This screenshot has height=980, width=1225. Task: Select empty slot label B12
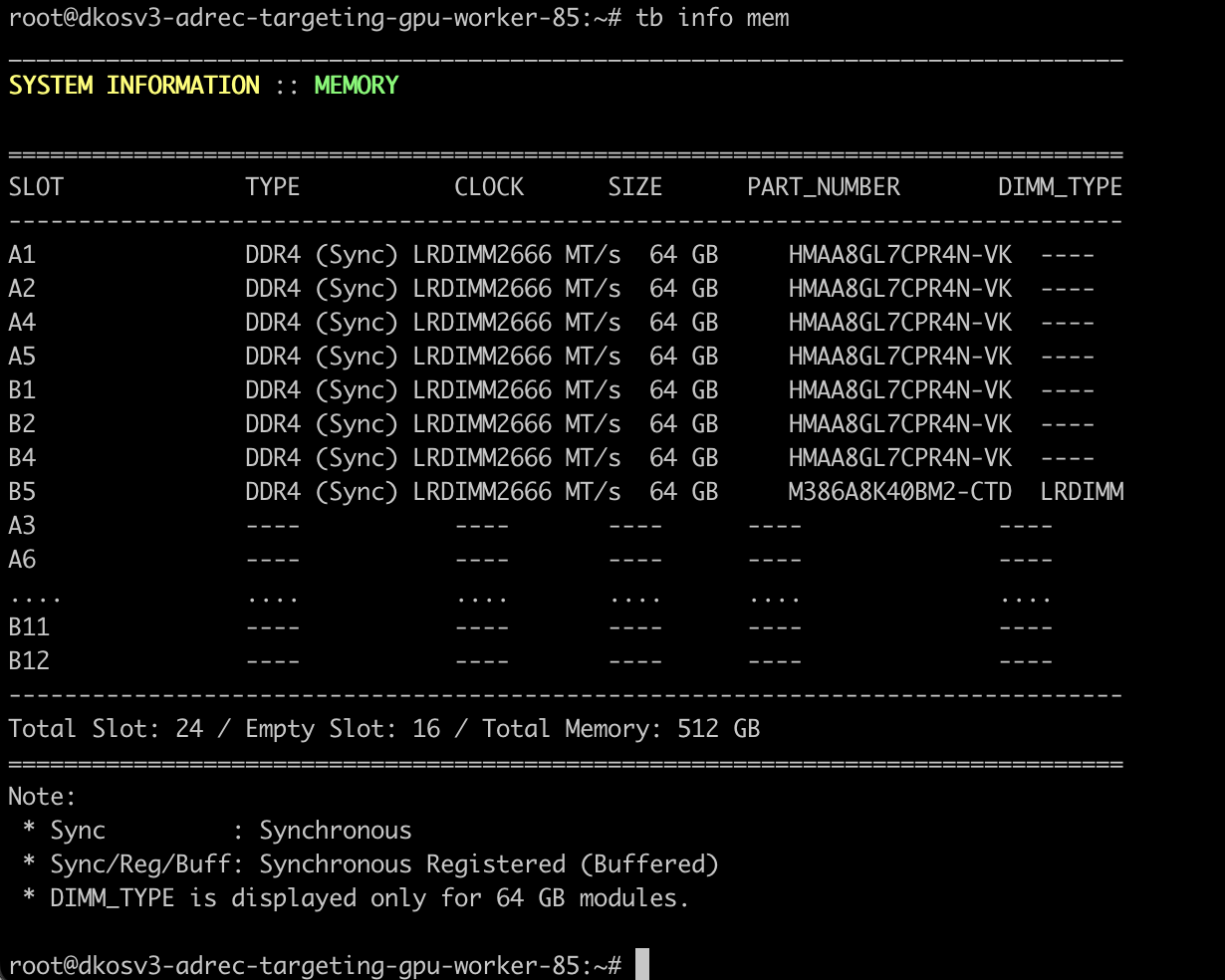coord(29,661)
